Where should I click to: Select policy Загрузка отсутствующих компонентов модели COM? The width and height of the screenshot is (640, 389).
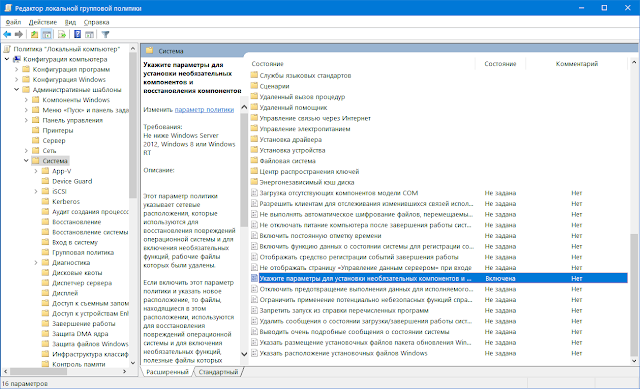coord(339,193)
